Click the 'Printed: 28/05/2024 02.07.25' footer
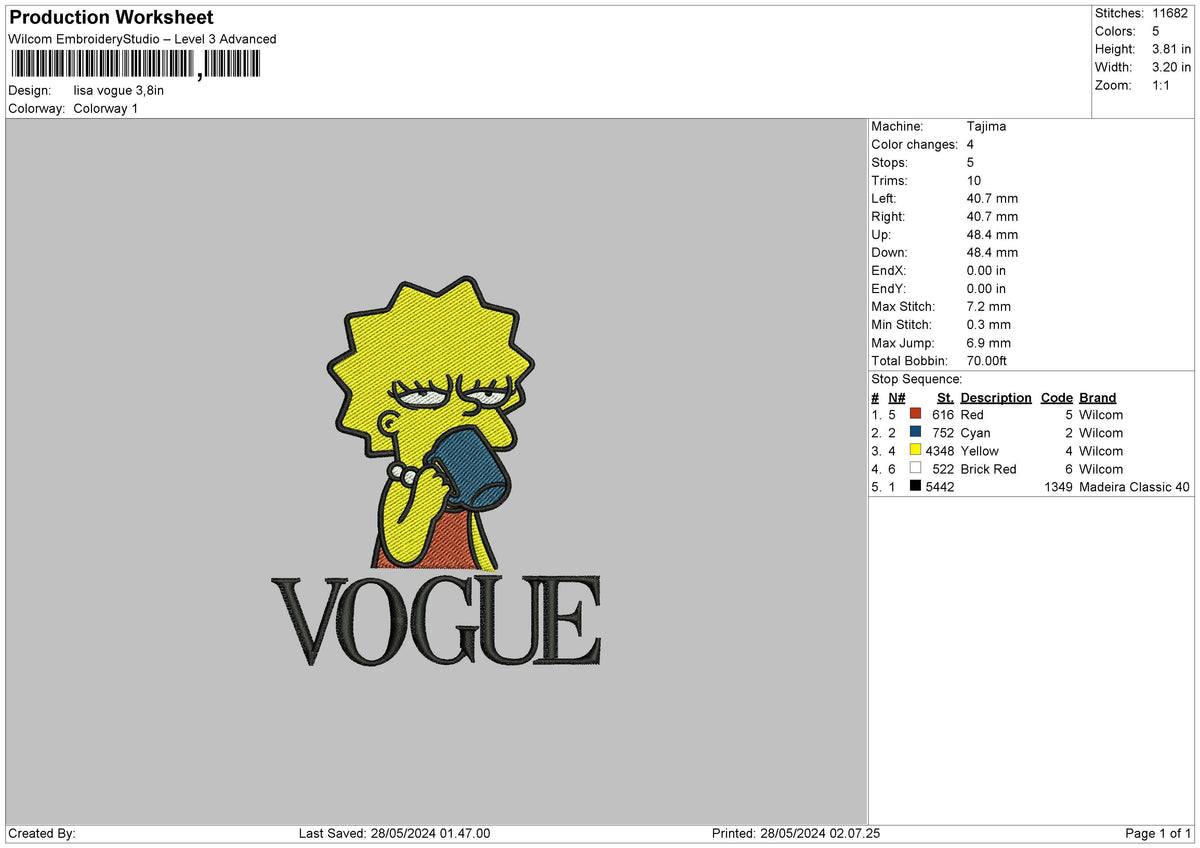Viewport: 1200px width, 848px height. click(x=795, y=833)
